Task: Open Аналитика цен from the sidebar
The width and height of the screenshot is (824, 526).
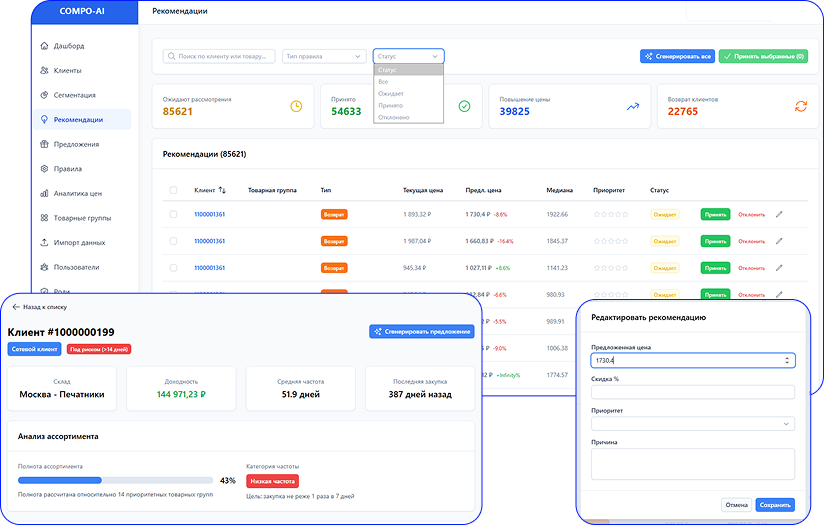Action: pyautogui.click(x=78, y=193)
